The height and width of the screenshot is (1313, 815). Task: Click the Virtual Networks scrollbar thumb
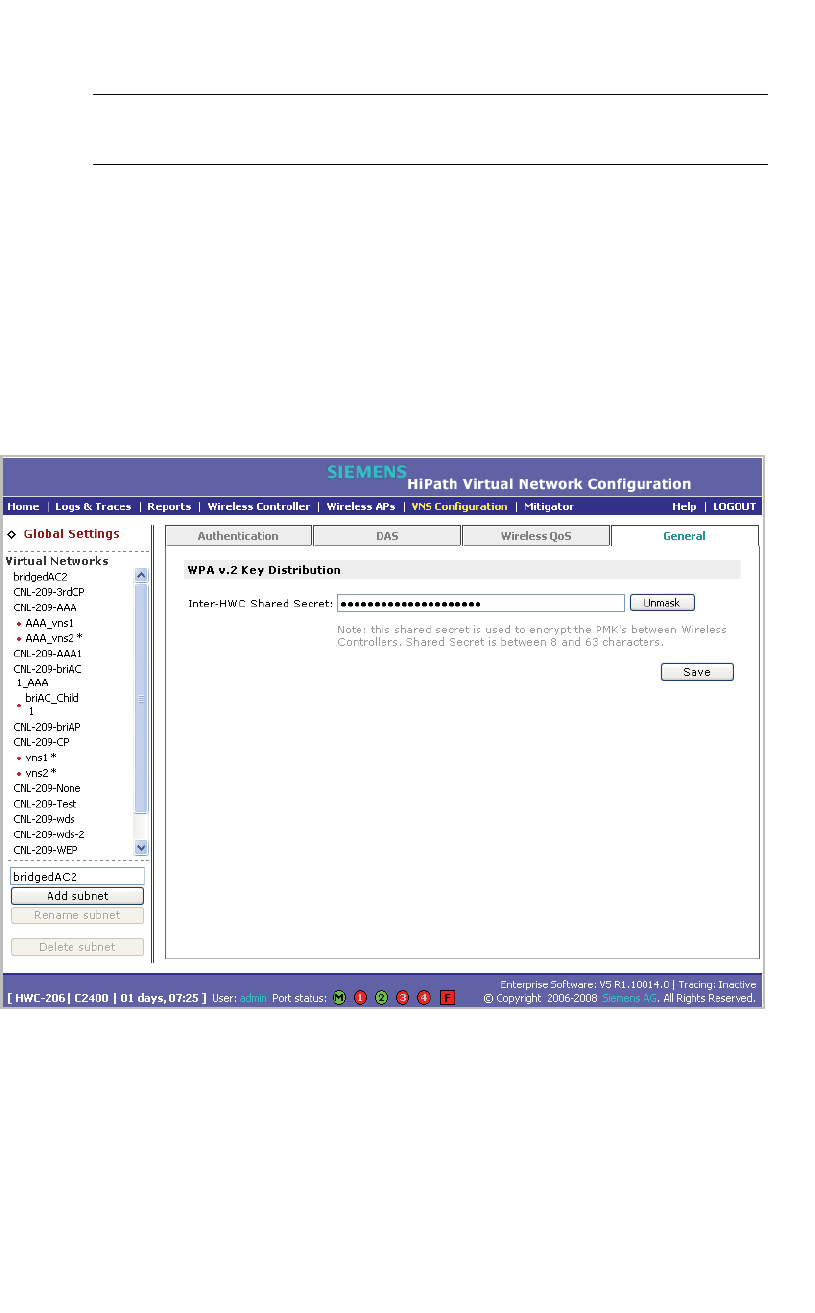[141, 699]
